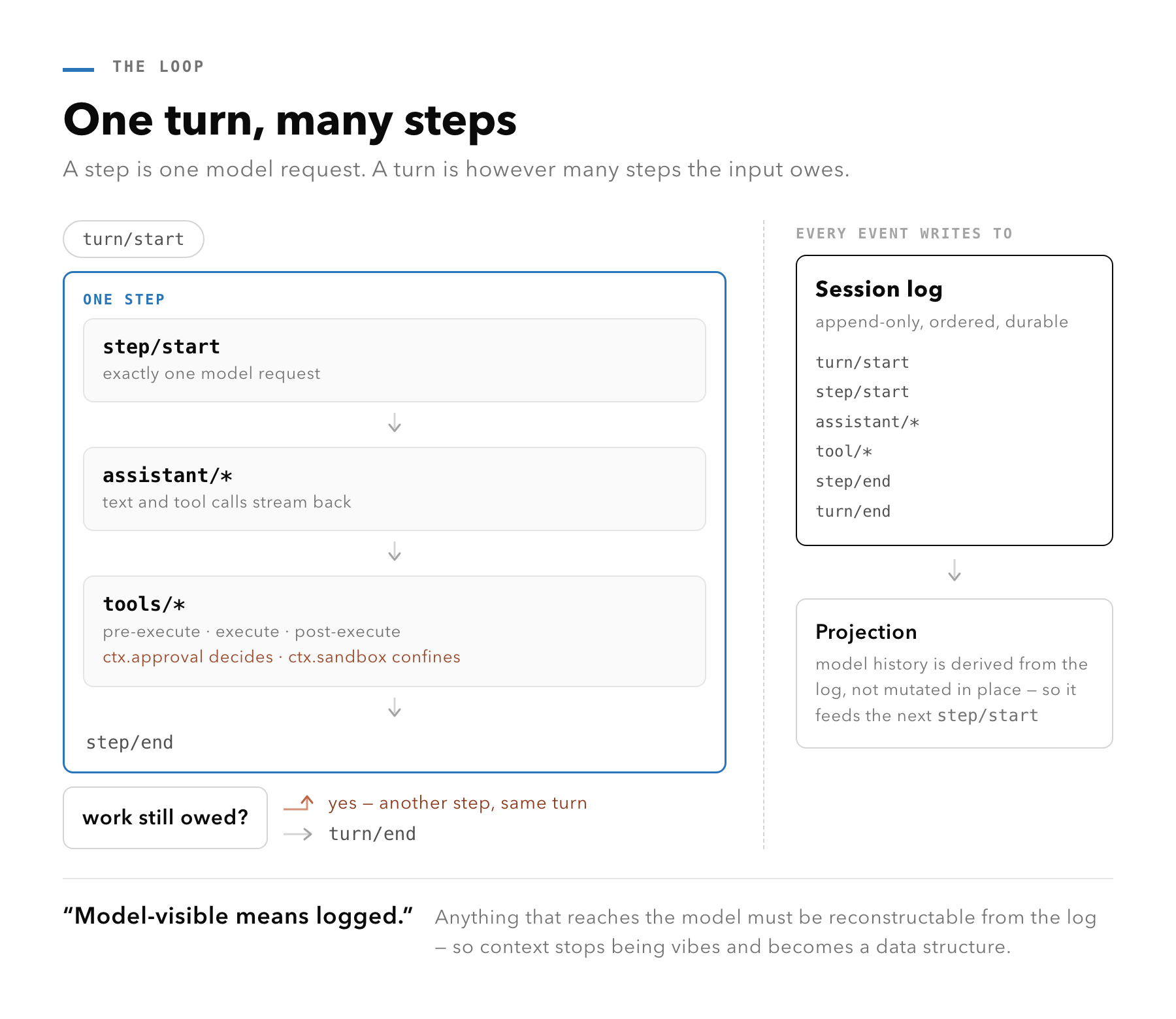Click EVERY EVENT WRITES TO heading
This screenshot has width=1176, height=1019.
click(904, 234)
